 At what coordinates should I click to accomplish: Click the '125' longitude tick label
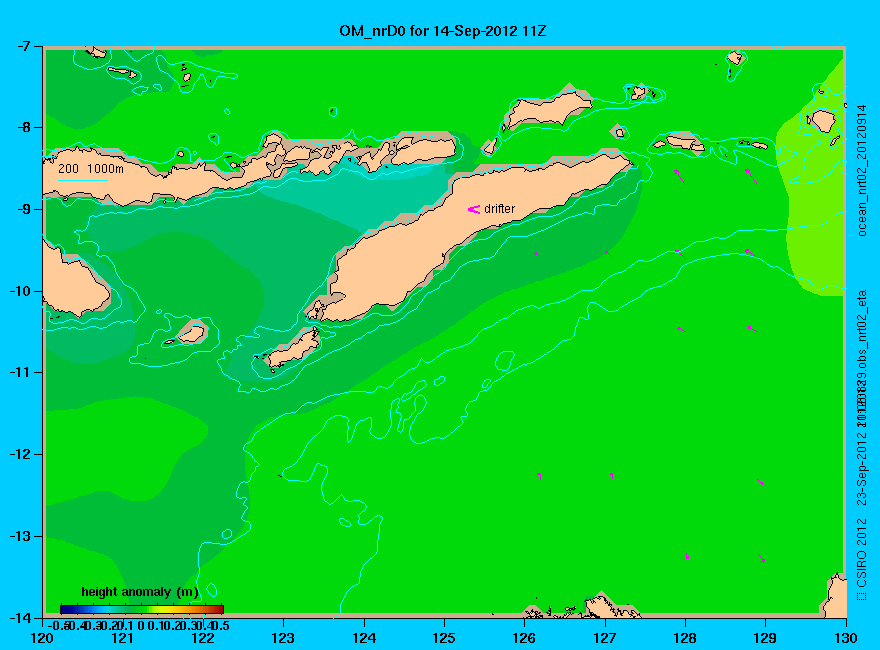(x=444, y=638)
